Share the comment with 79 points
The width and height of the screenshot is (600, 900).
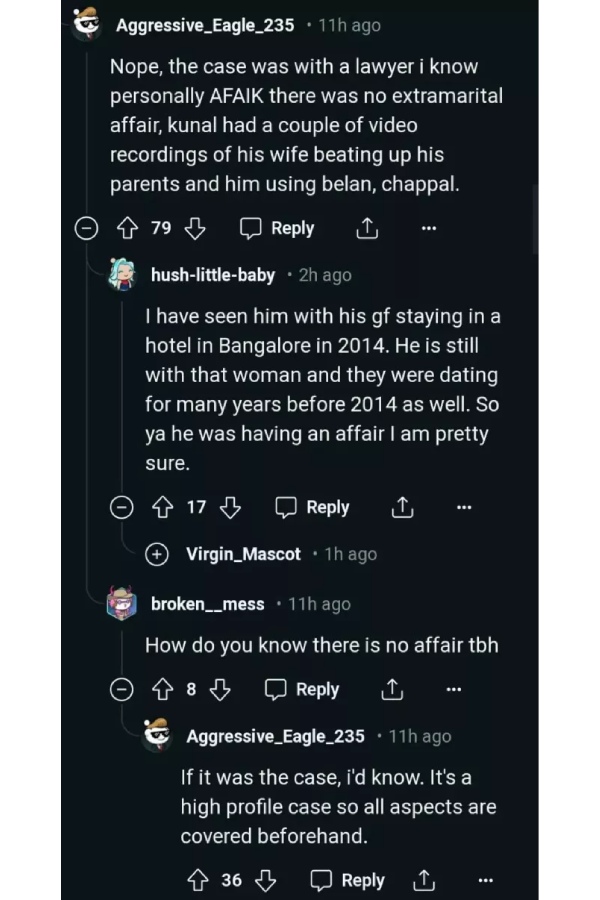point(366,229)
